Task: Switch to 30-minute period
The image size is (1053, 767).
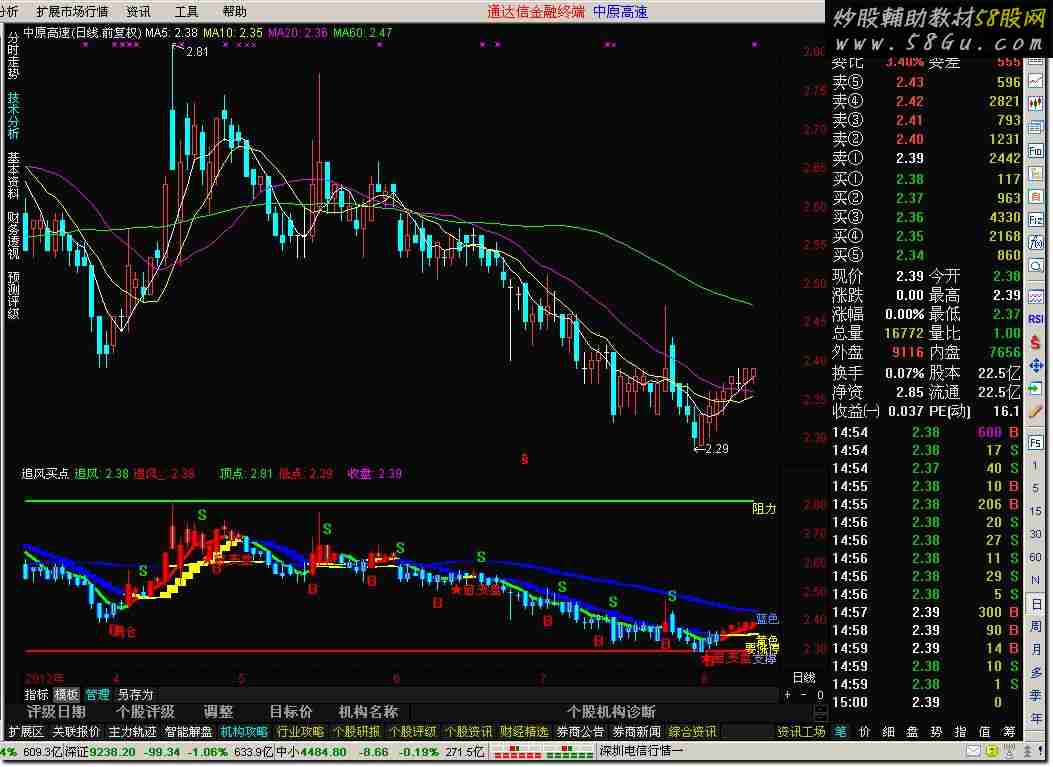Action: [1035, 534]
